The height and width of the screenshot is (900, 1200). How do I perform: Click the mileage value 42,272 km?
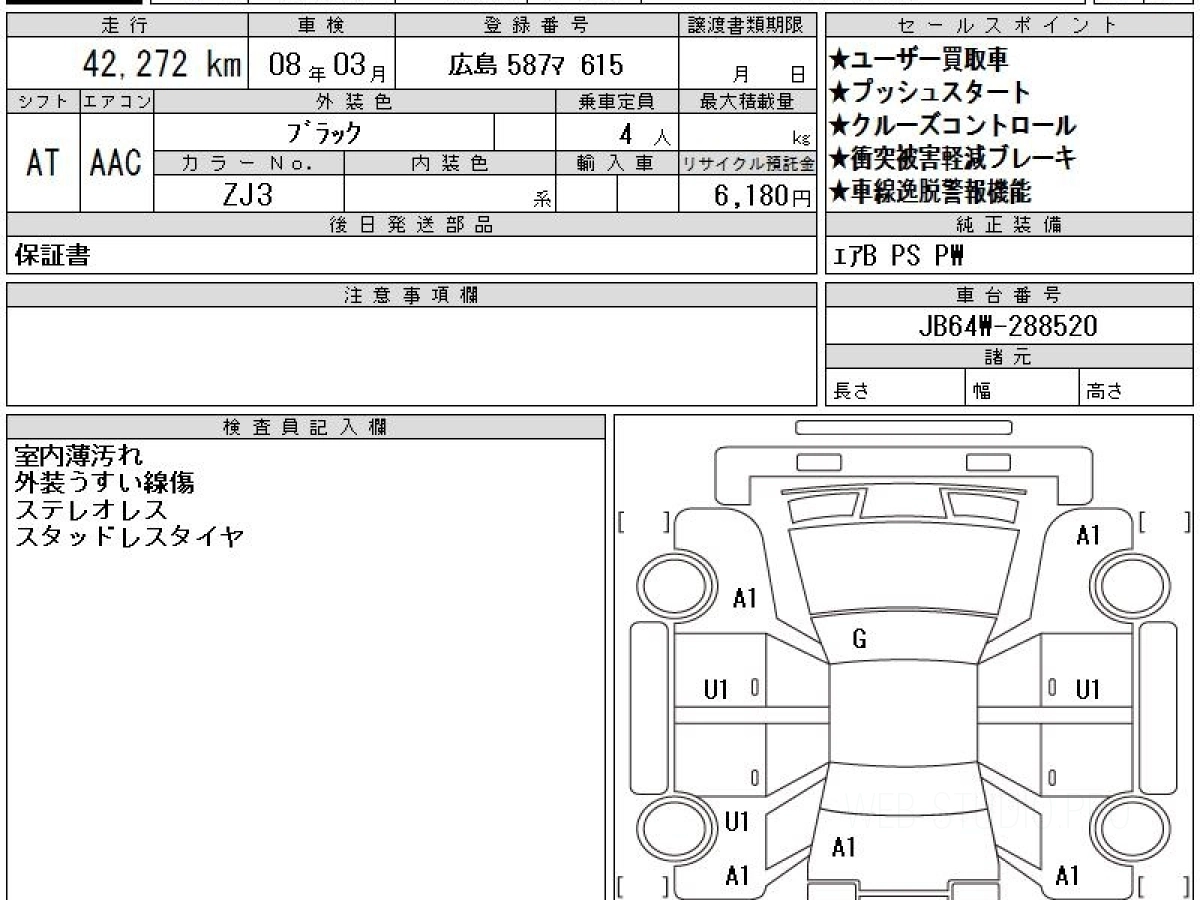[161, 65]
